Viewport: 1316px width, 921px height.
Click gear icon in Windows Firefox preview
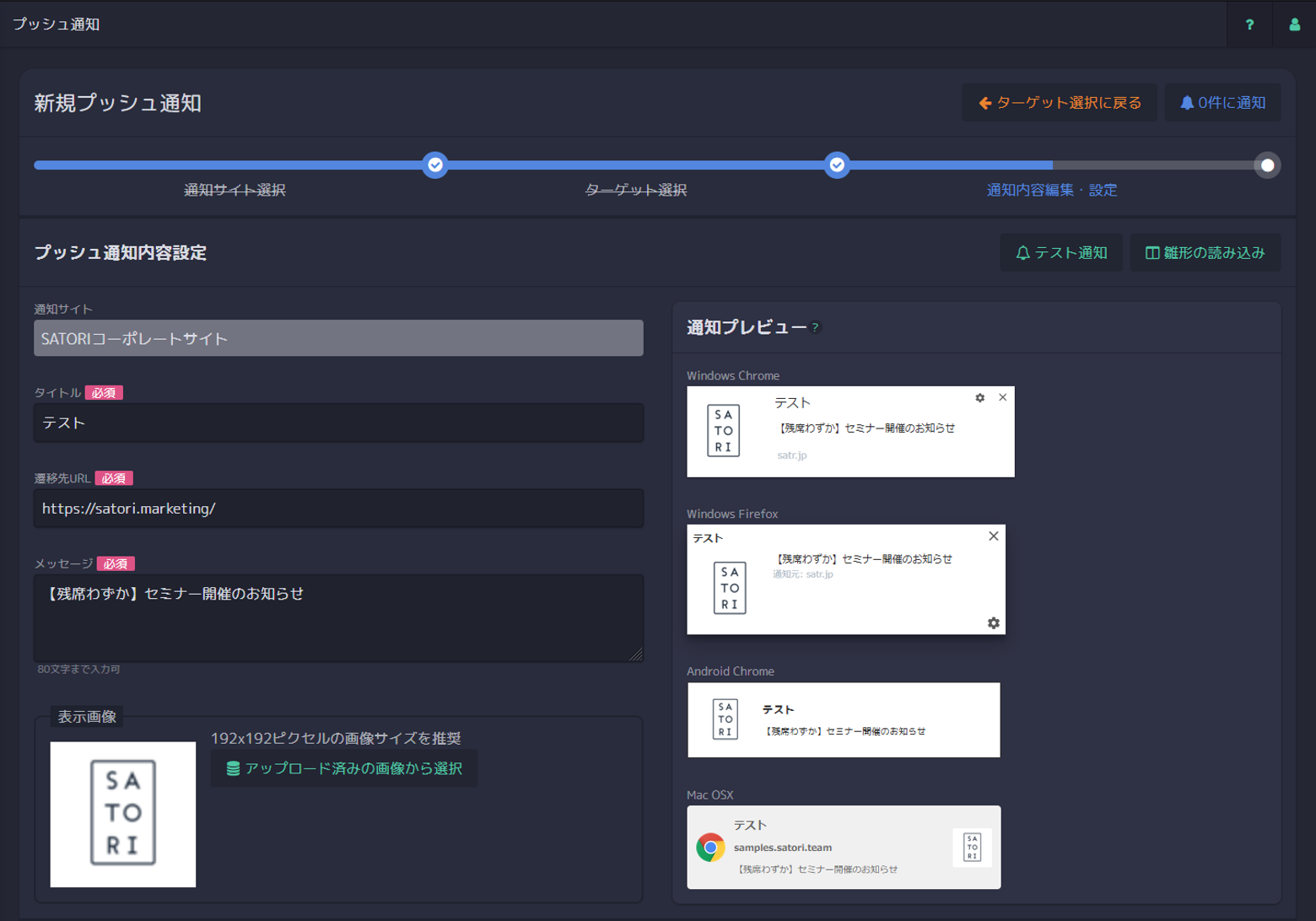993,623
